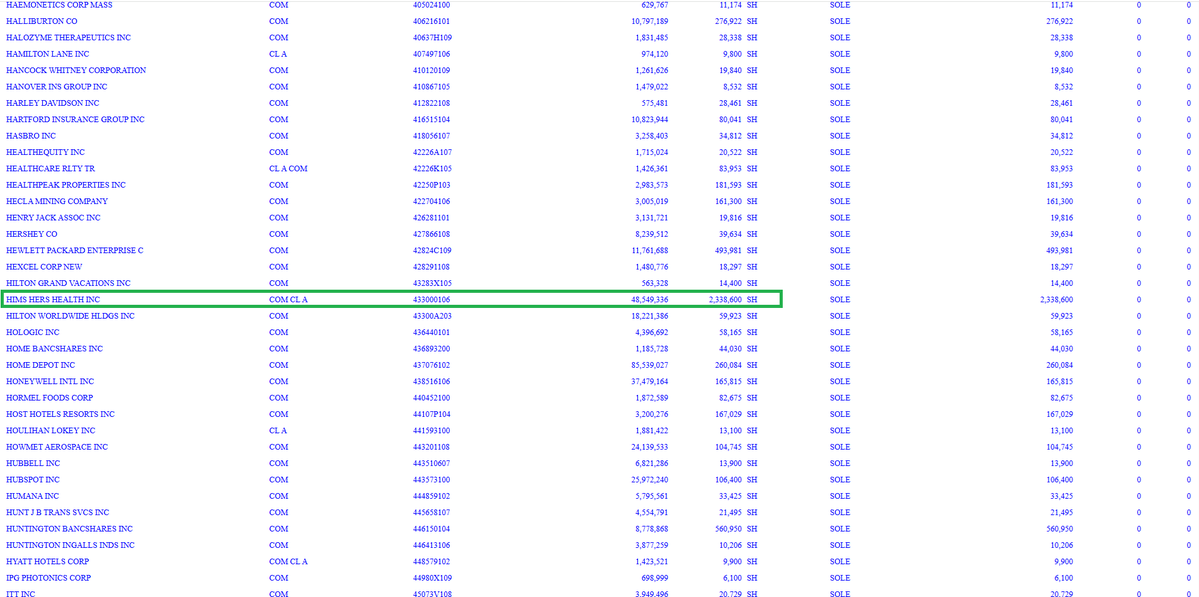Select HERSHEY CO issuer name
The height and width of the screenshot is (597, 1199).
pos(31,235)
